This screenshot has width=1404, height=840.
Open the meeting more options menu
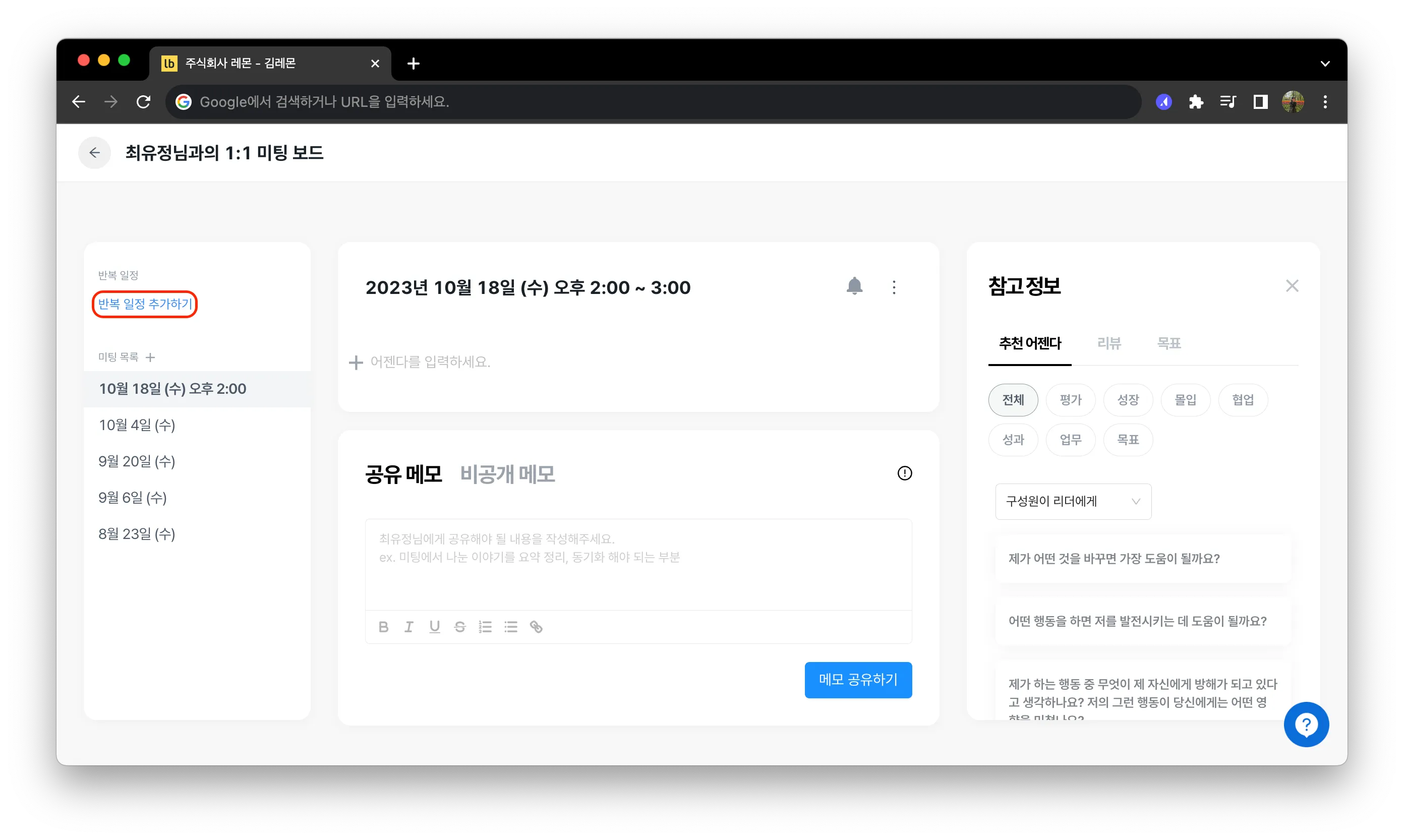coord(894,287)
